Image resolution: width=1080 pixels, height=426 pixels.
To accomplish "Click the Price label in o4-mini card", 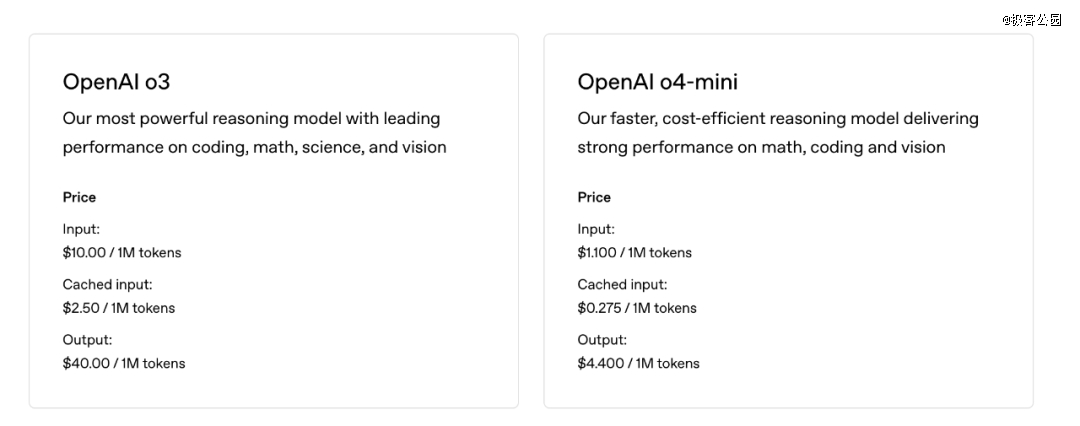I will click(594, 197).
